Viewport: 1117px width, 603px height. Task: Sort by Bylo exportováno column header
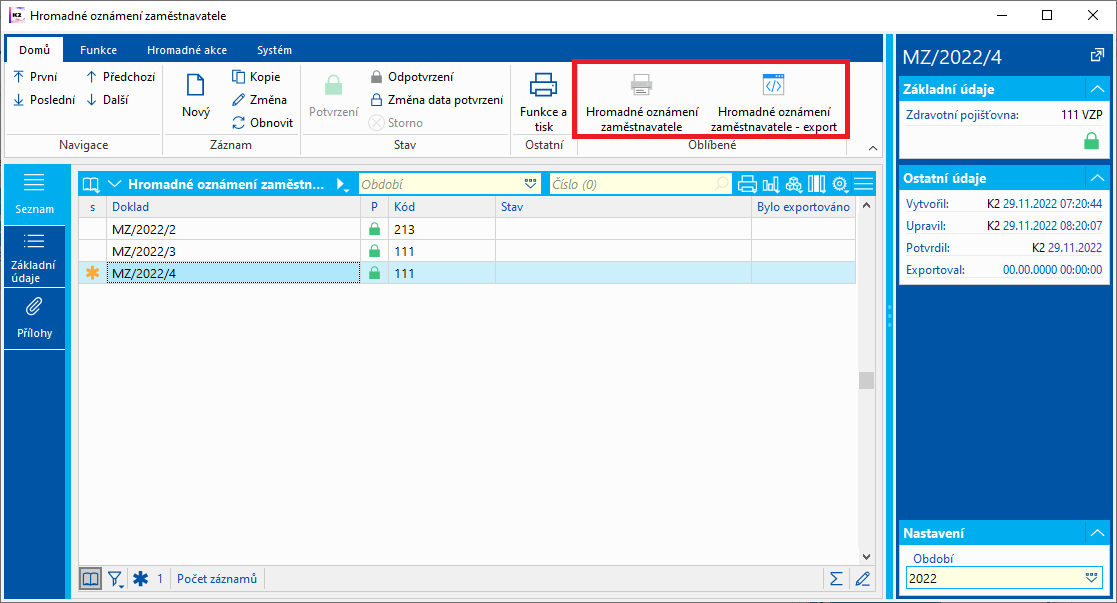point(804,207)
